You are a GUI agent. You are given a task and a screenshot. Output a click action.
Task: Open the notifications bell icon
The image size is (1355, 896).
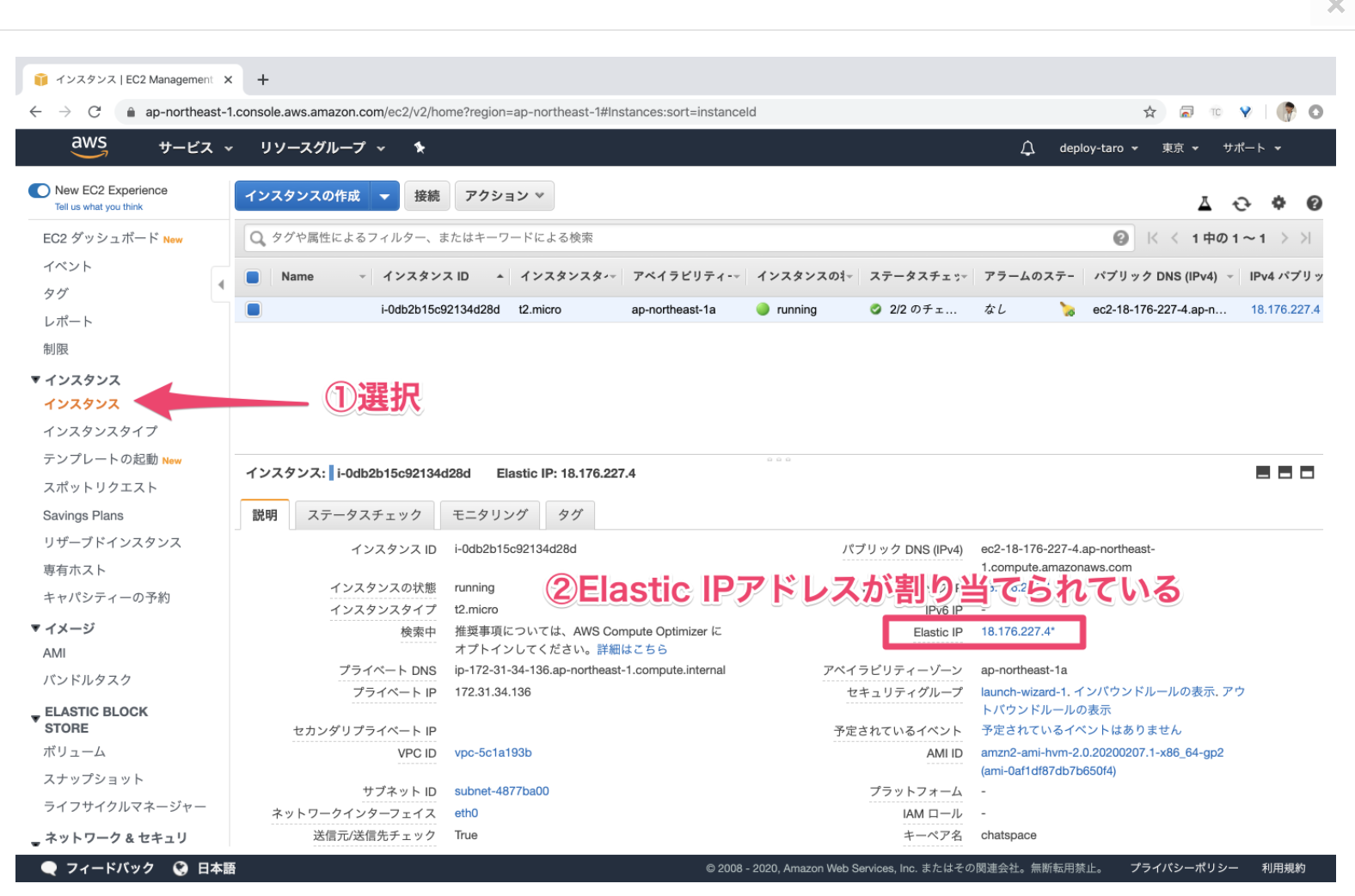coord(1027,148)
